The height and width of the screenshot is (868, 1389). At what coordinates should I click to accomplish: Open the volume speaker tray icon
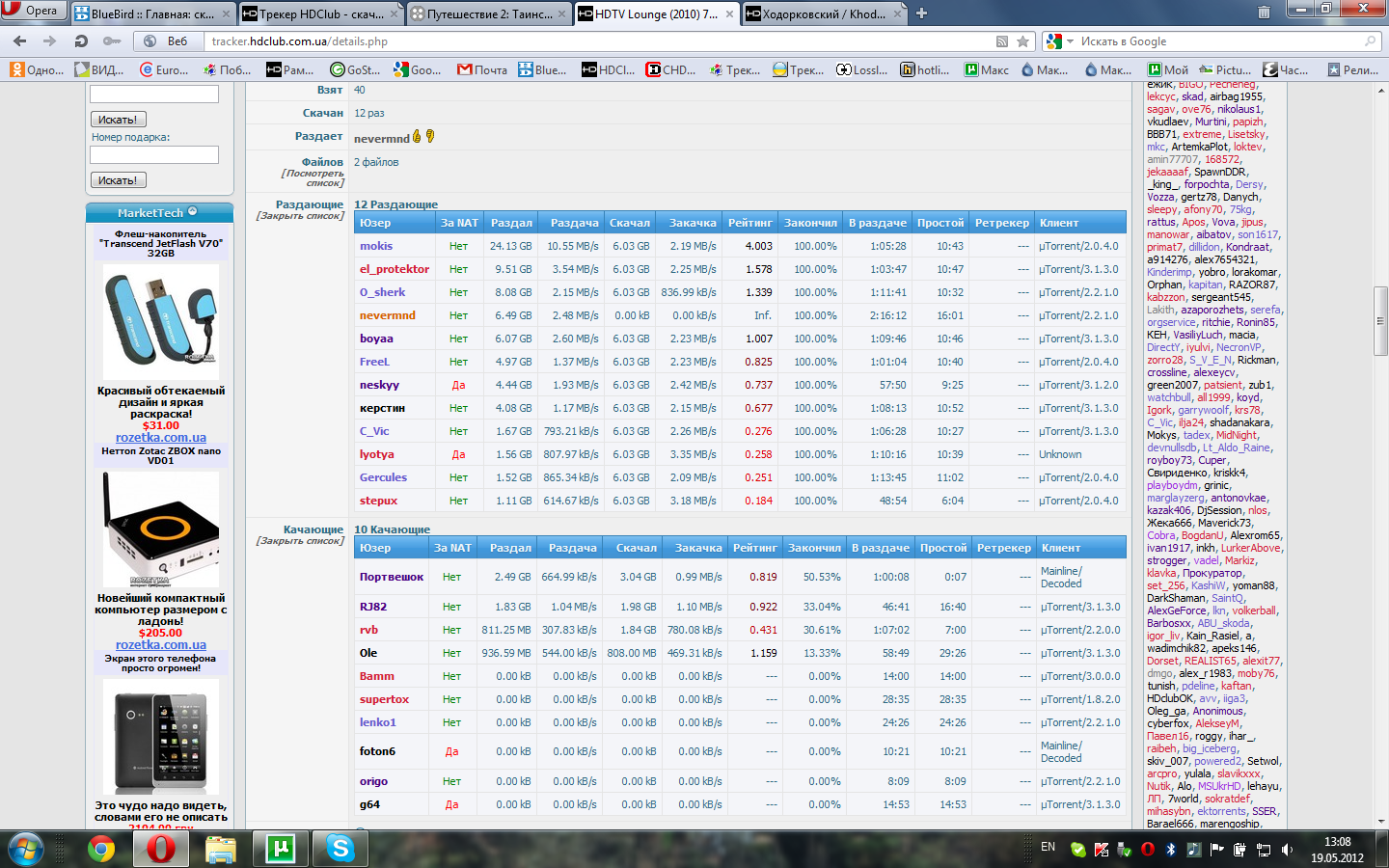[x=1287, y=850]
